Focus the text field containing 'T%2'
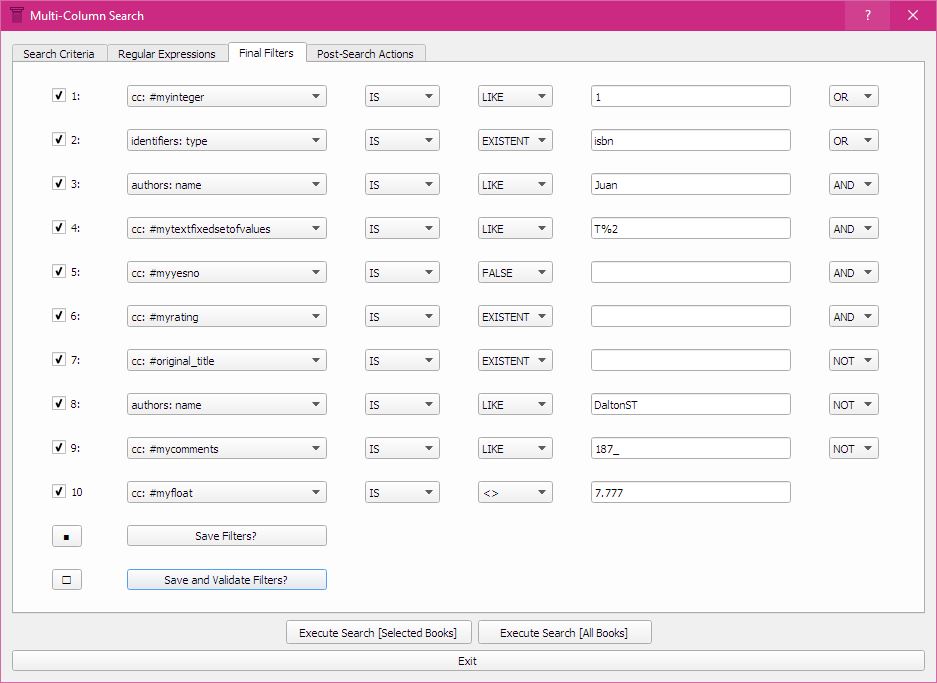The width and height of the screenshot is (937, 683). pos(690,229)
